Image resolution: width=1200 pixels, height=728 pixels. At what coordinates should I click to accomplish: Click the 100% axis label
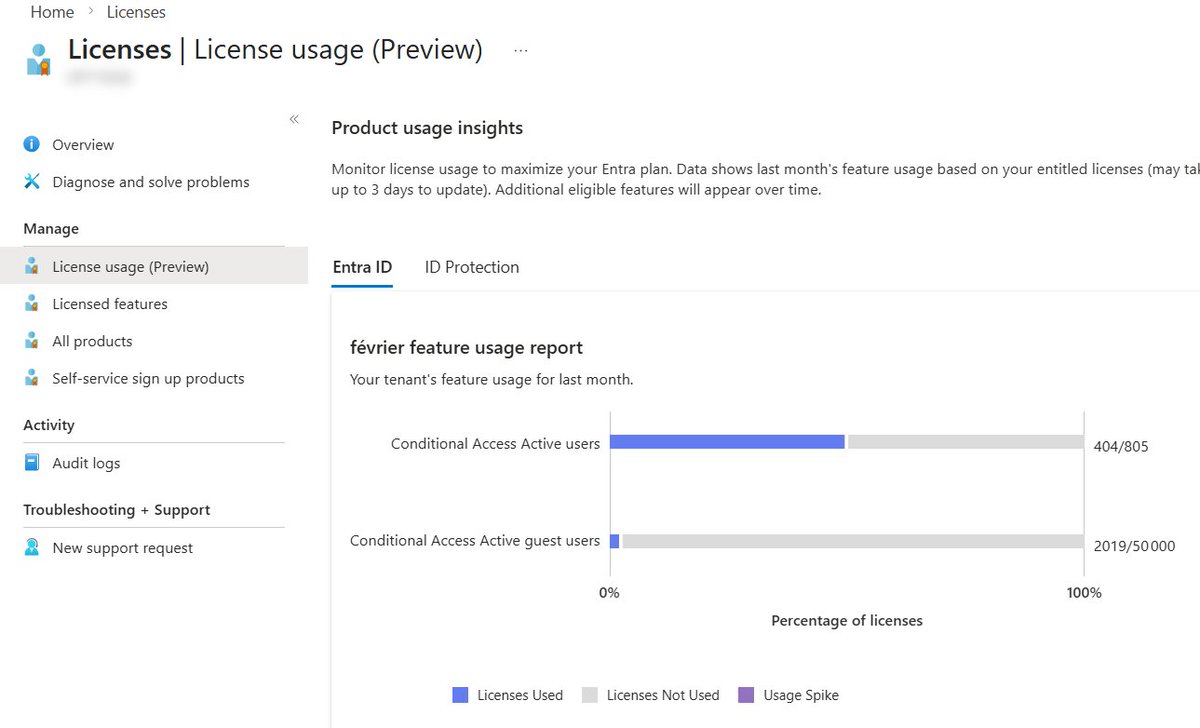pos(1084,593)
